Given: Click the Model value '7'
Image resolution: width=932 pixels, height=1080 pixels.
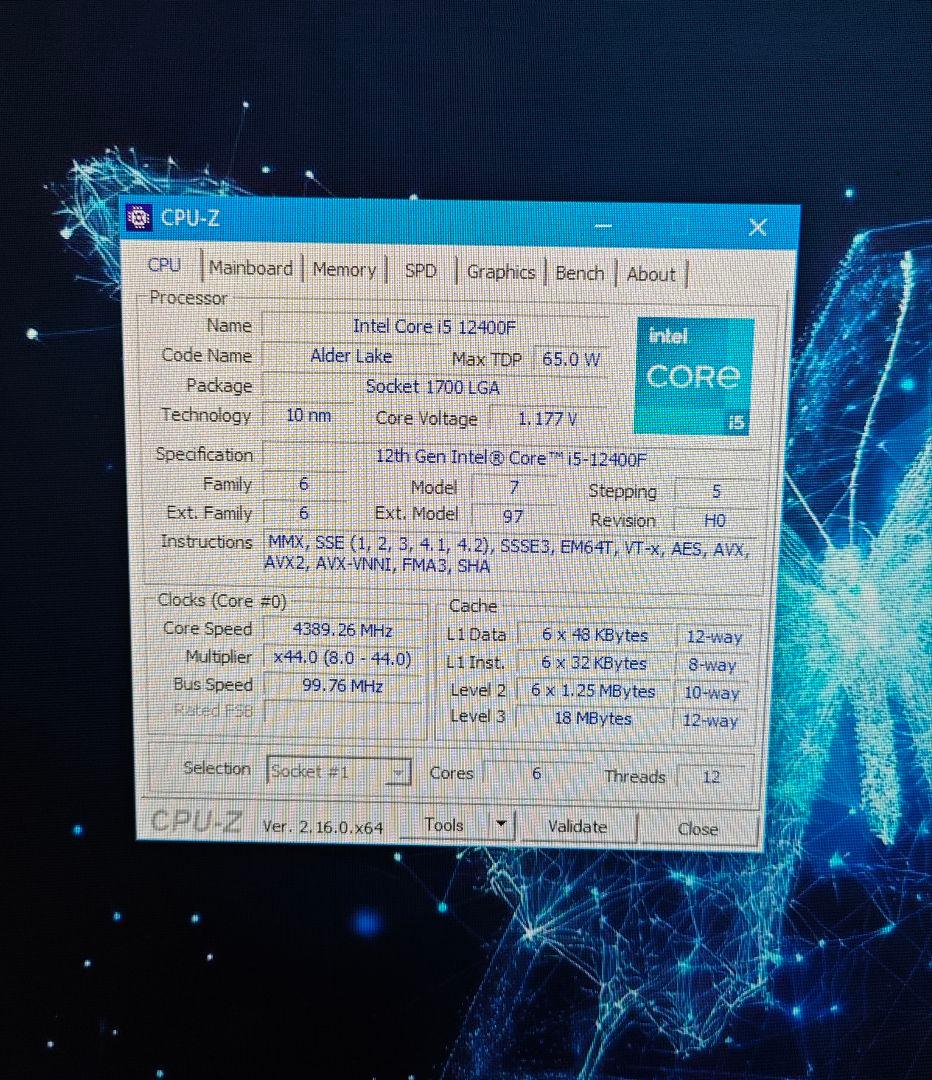Looking at the screenshot, I should coord(514,488).
